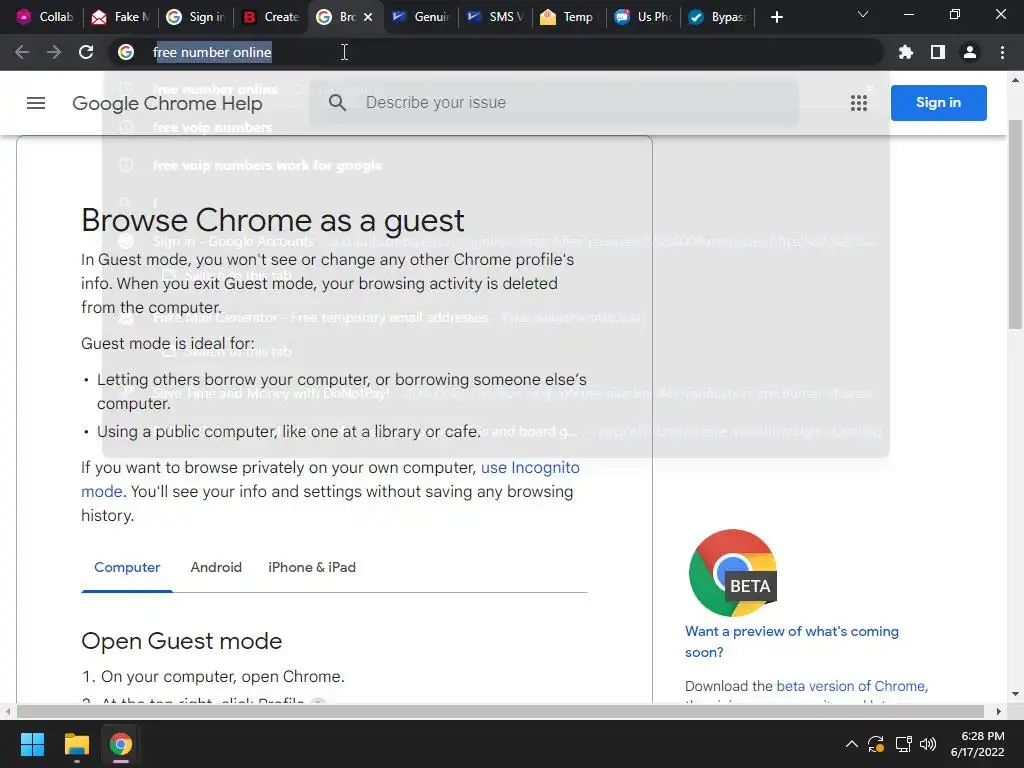Click the Google Chrome Help title
This screenshot has width=1024, height=768.
point(167,103)
